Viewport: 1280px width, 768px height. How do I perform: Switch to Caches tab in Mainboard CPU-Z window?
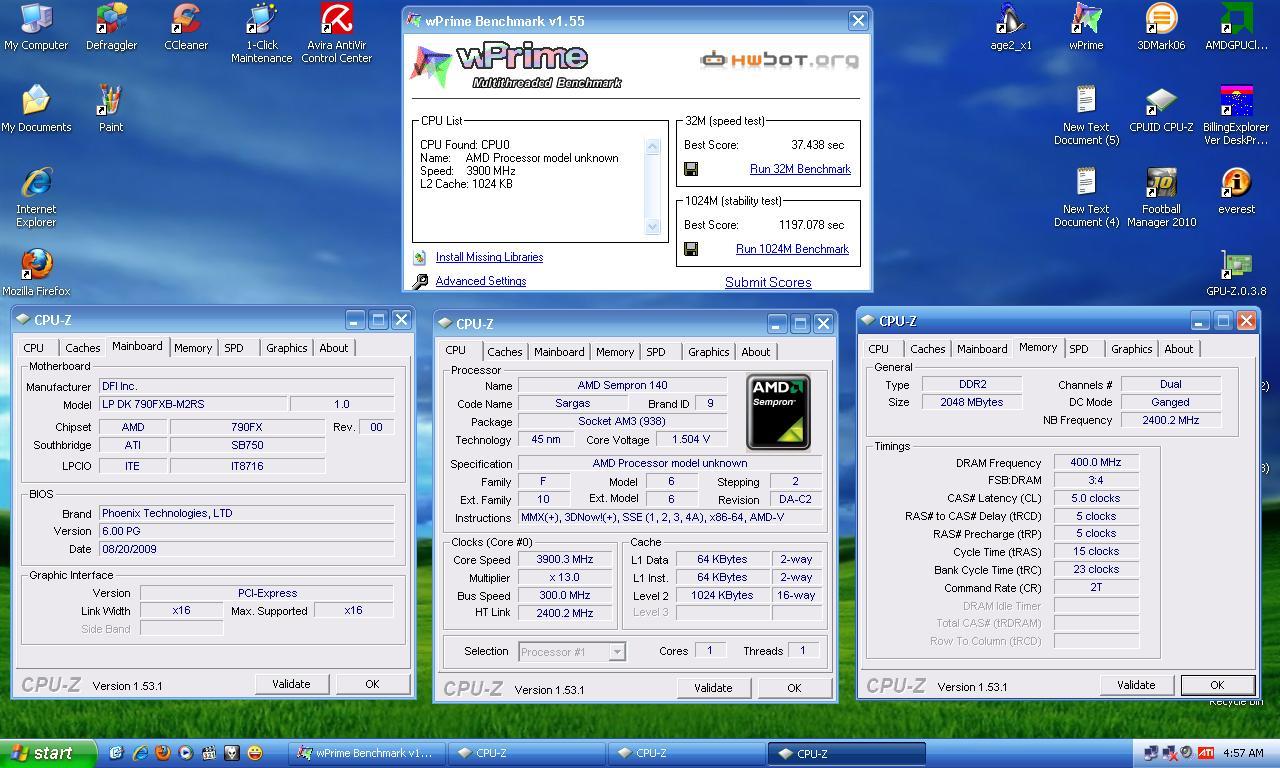(82, 348)
